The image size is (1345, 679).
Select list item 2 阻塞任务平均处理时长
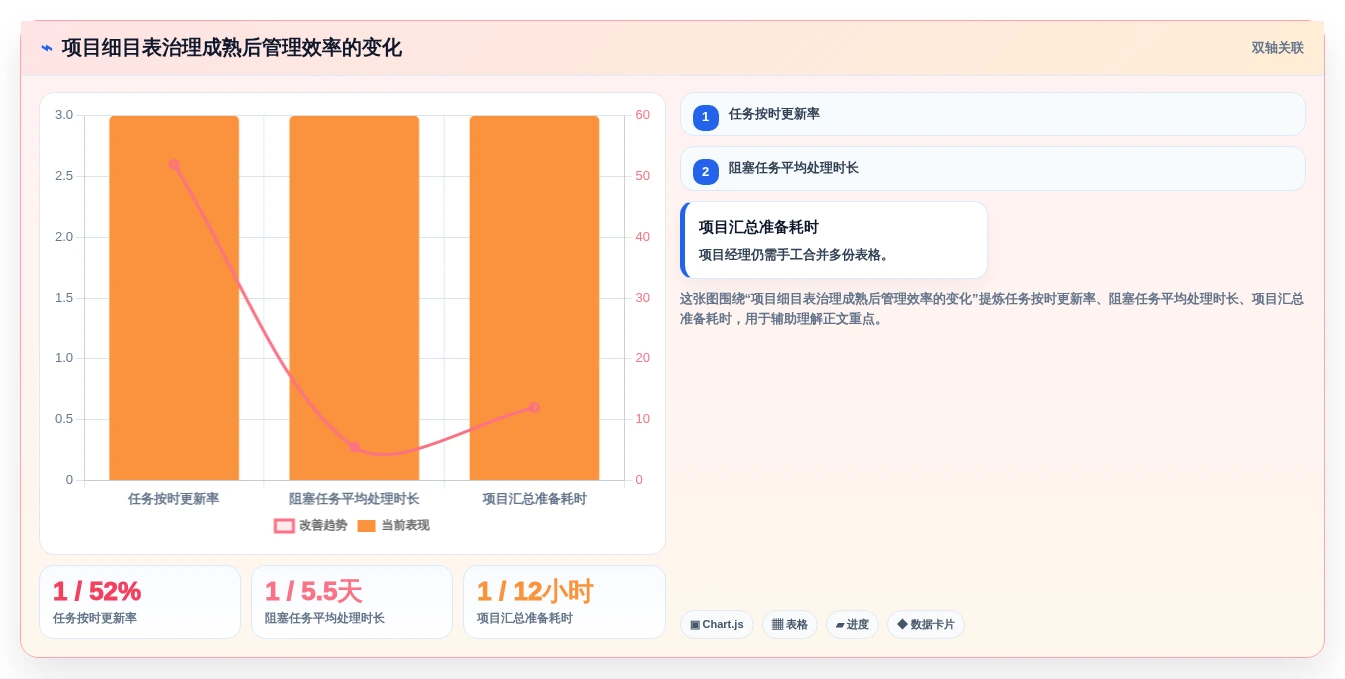pos(992,169)
